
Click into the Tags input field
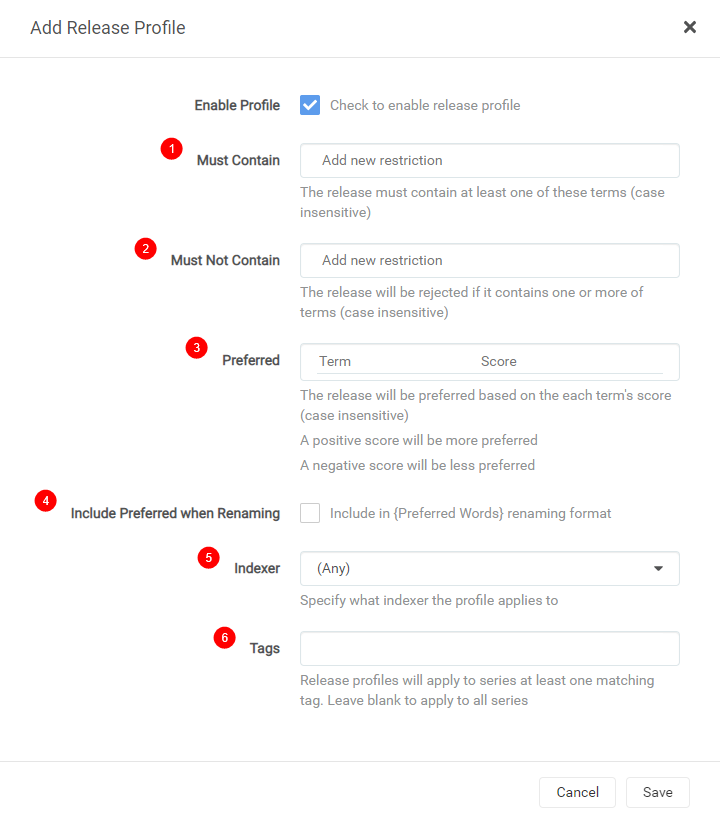click(x=490, y=649)
